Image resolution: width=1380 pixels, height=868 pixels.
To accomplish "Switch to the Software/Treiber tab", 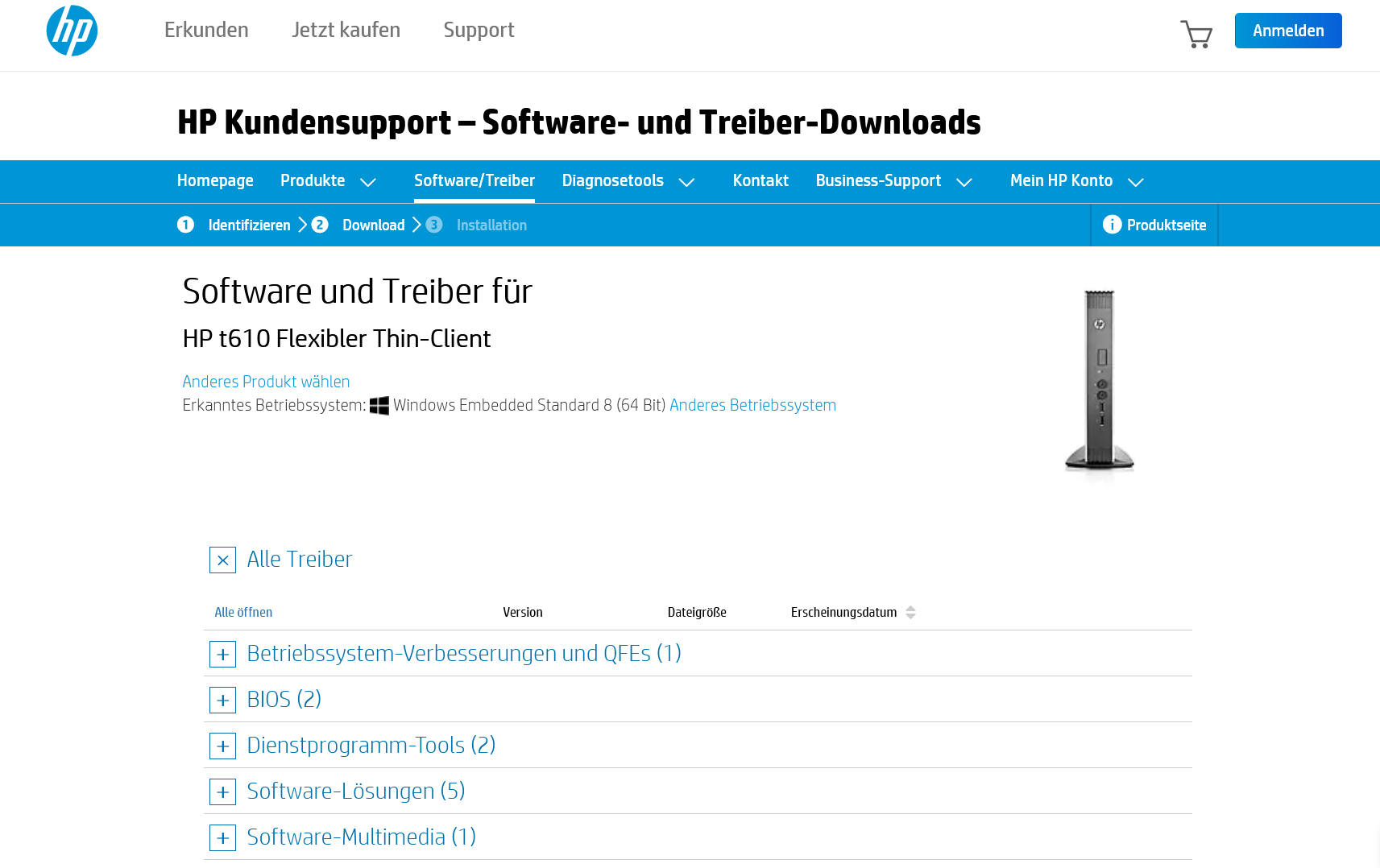I will (x=475, y=181).
